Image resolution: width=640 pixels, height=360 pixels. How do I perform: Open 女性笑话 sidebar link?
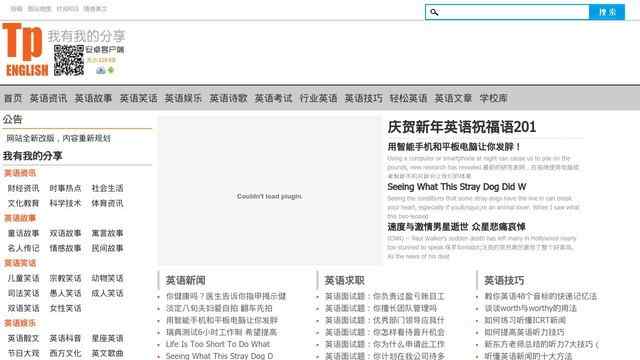[x=65, y=308]
